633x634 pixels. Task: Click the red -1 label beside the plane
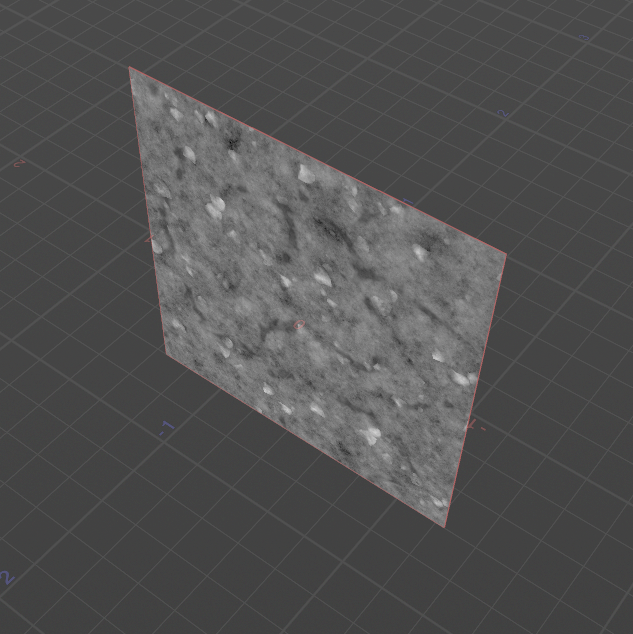pos(475,425)
